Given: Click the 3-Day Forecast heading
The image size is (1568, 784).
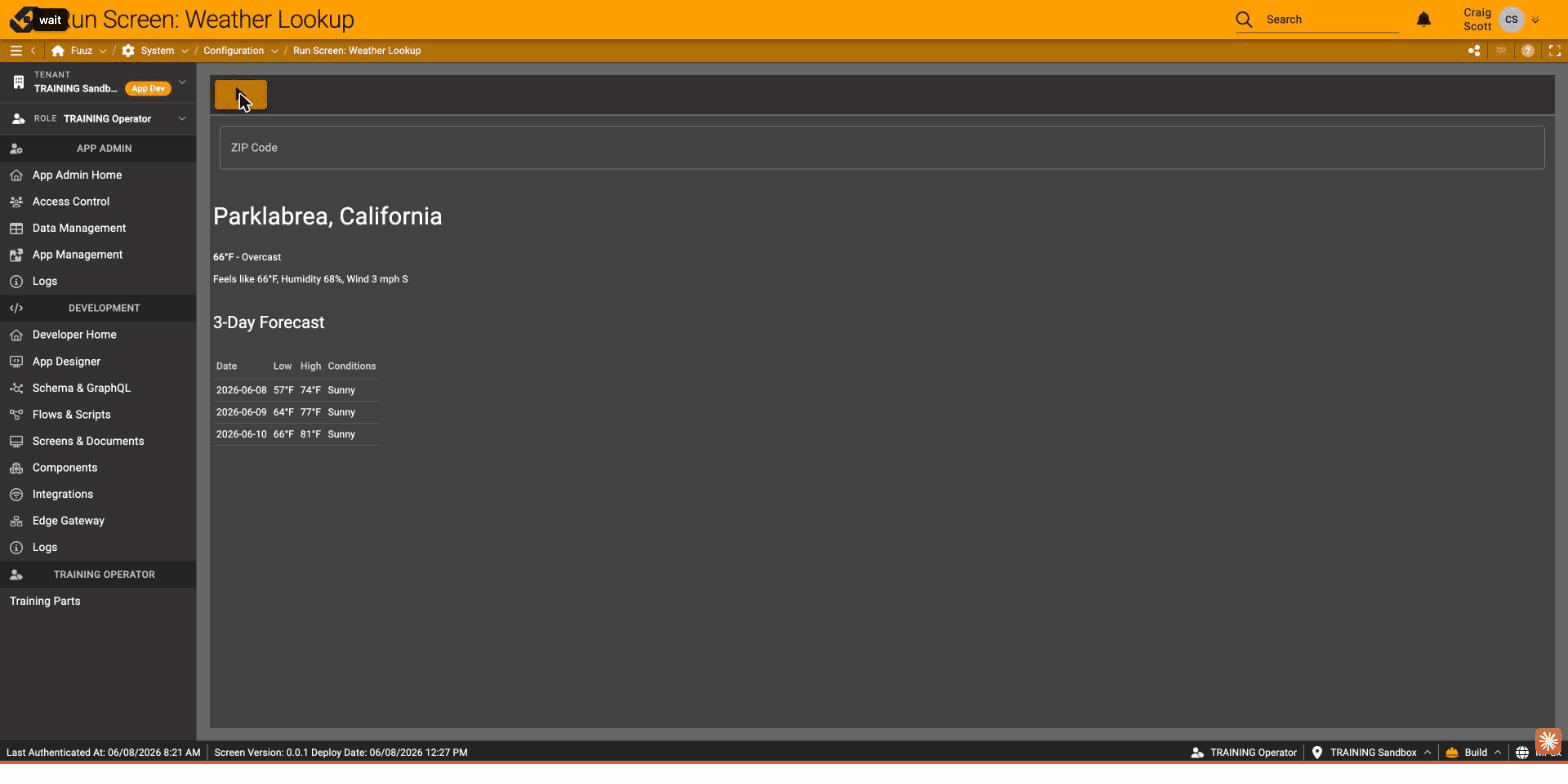Looking at the screenshot, I should point(269,323).
